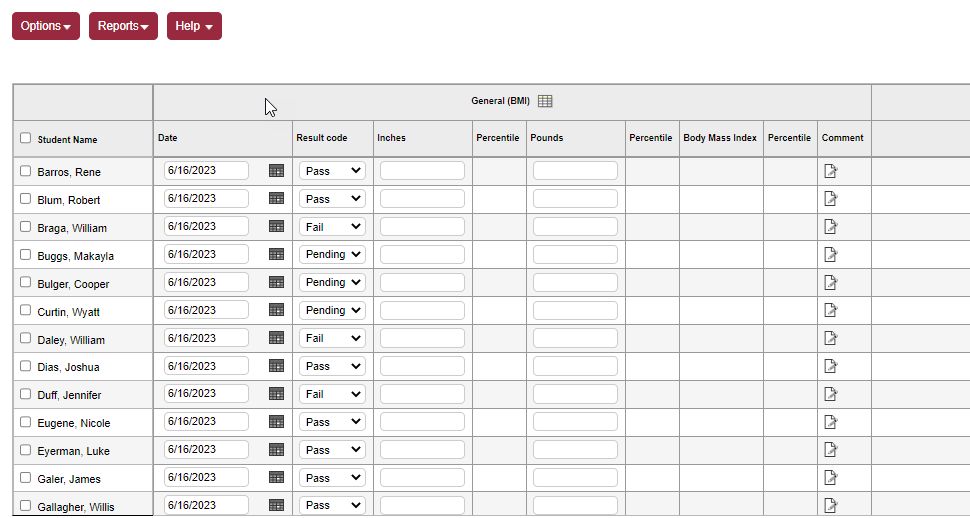
Task: Open calendar picker for Barros, Rene's date
Action: pyautogui.click(x=276, y=171)
